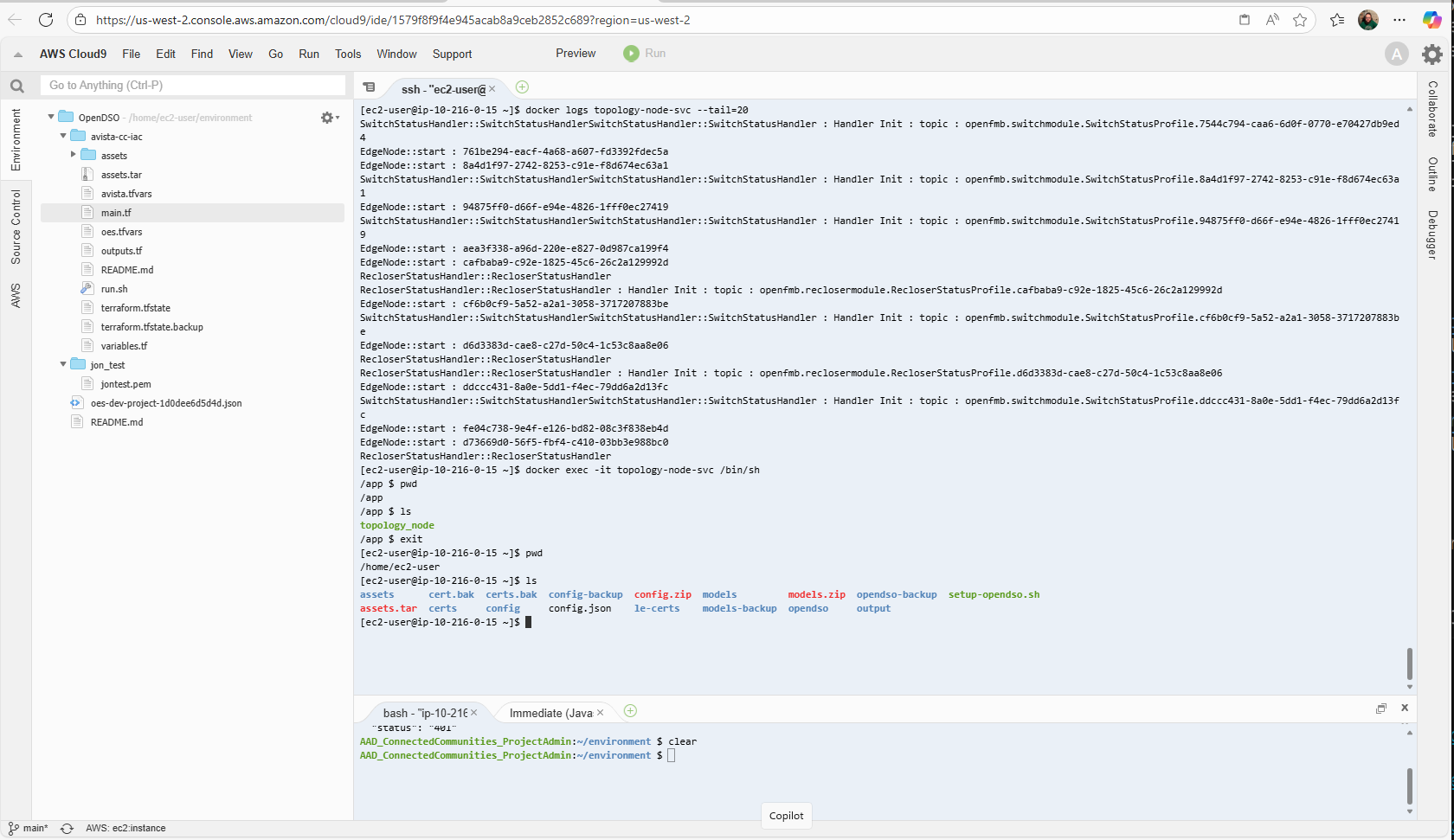Open the read aloud icon in address bar
The image size is (1454, 840).
pos(1272,20)
